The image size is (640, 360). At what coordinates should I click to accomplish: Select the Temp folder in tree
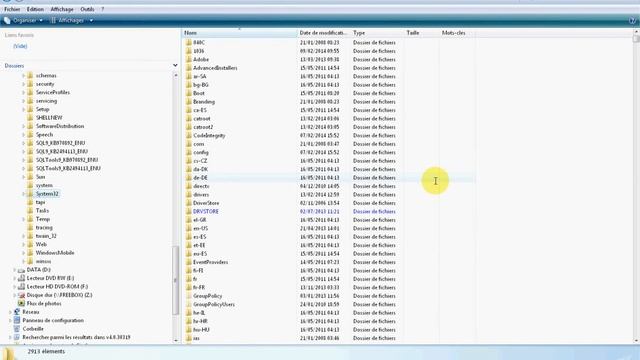pyautogui.click(x=42, y=219)
